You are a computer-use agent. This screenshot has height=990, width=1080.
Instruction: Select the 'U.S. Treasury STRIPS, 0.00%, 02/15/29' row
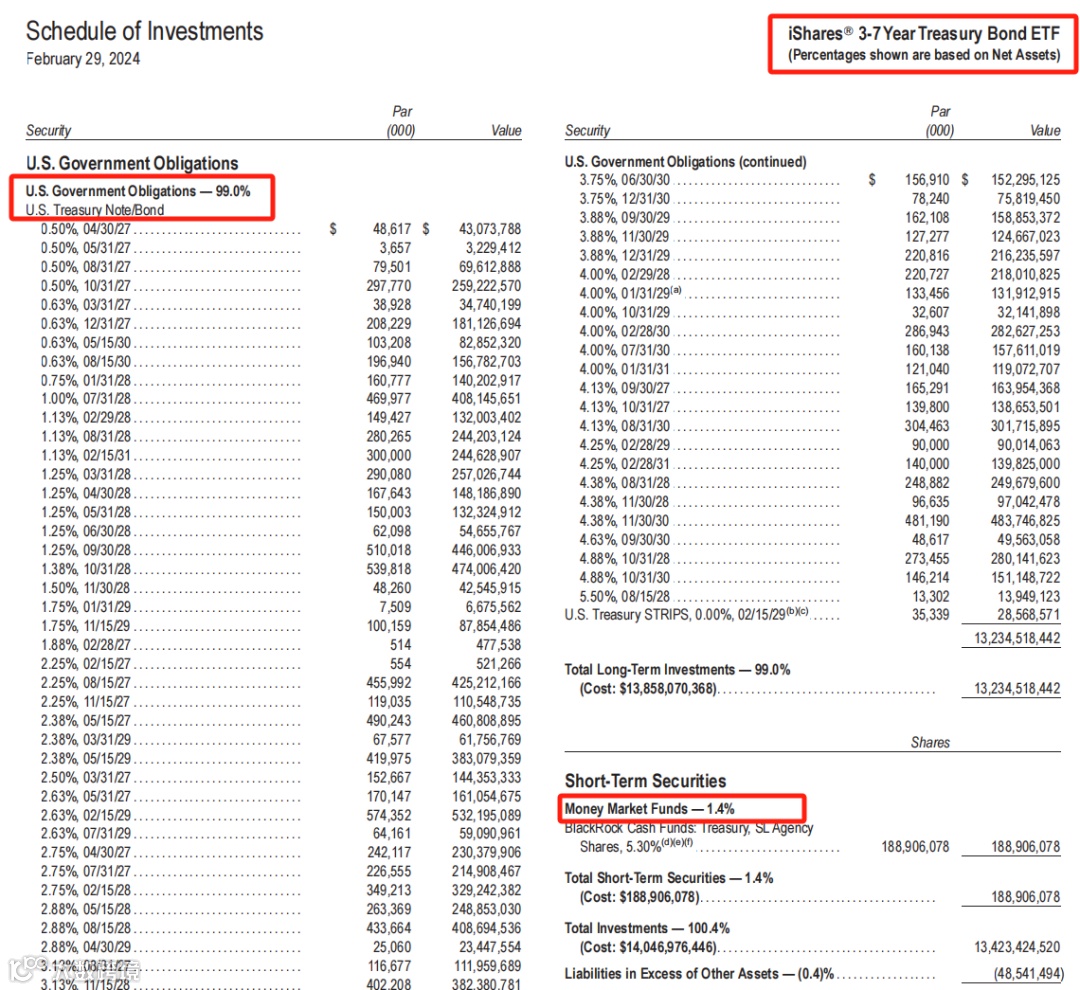(812, 615)
